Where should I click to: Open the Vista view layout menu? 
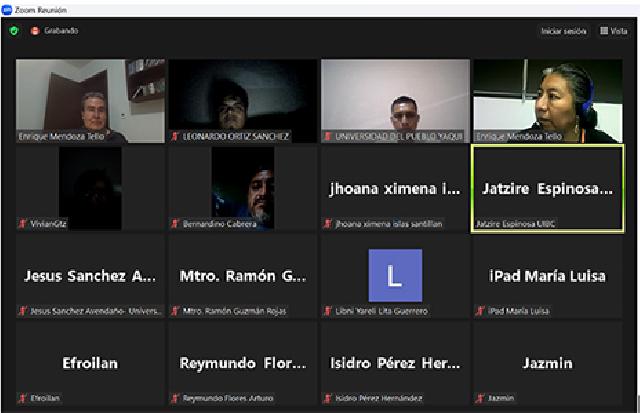(x=612, y=31)
